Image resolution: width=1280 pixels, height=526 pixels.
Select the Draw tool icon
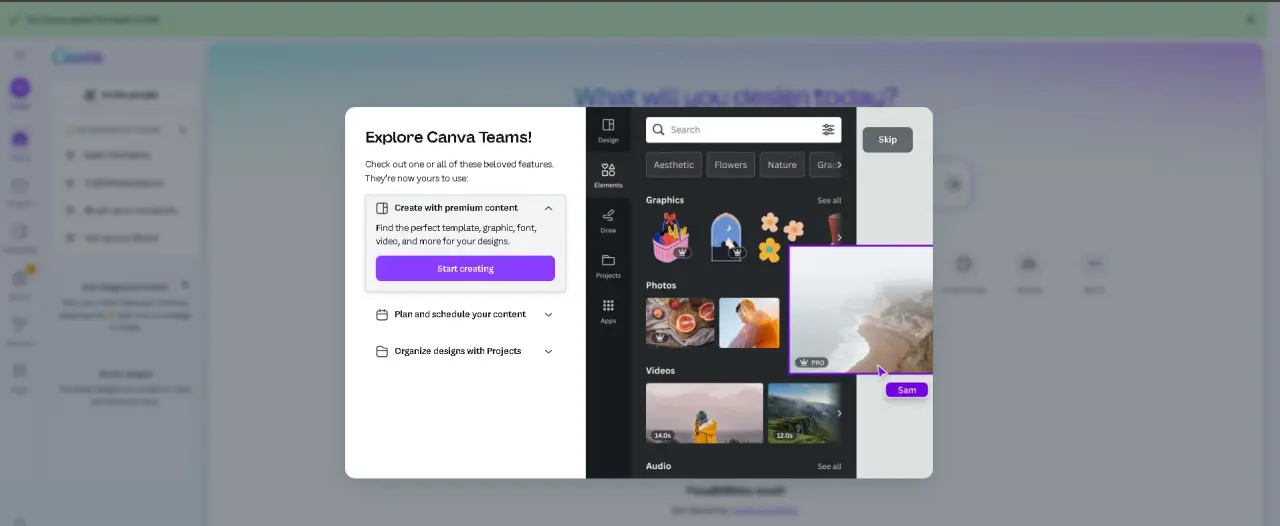tap(608, 215)
